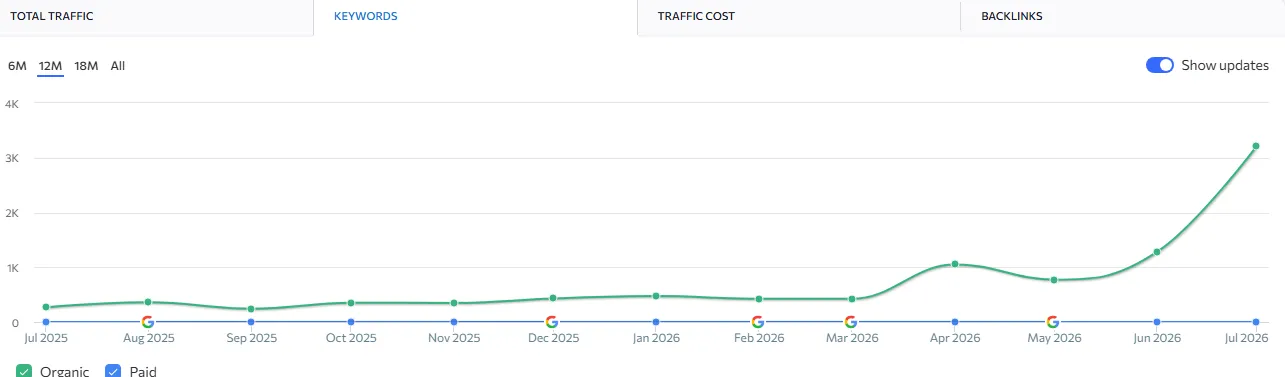This screenshot has width=1285, height=377.
Task: Click the paid data point for Jan 2026
Action: pos(656,322)
